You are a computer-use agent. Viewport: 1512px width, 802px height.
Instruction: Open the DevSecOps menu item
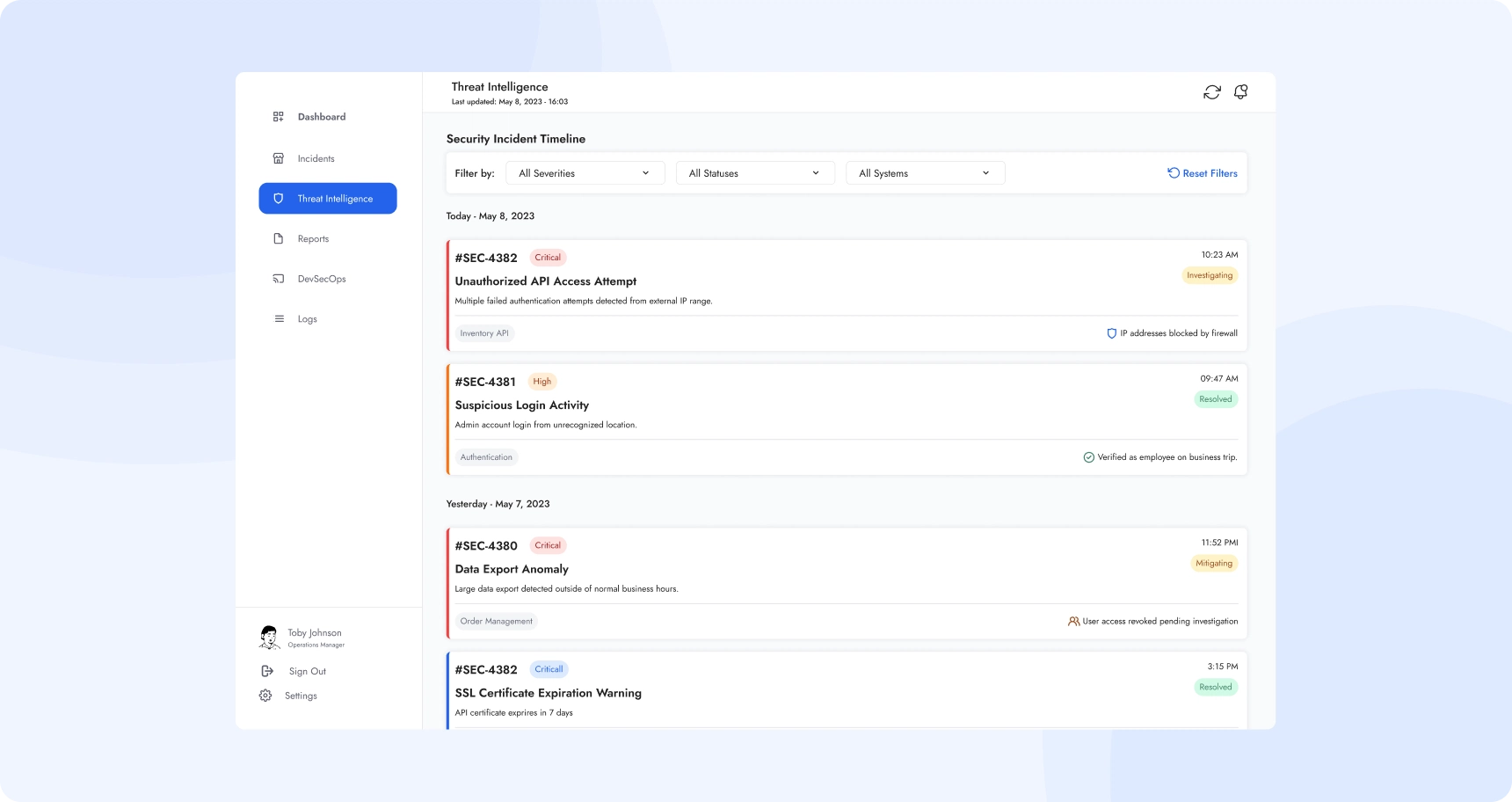[322, 279]
